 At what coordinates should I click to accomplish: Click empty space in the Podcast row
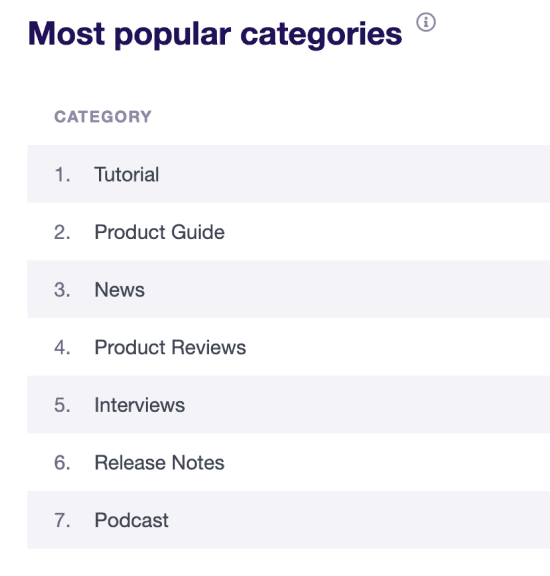click(359, 520)
